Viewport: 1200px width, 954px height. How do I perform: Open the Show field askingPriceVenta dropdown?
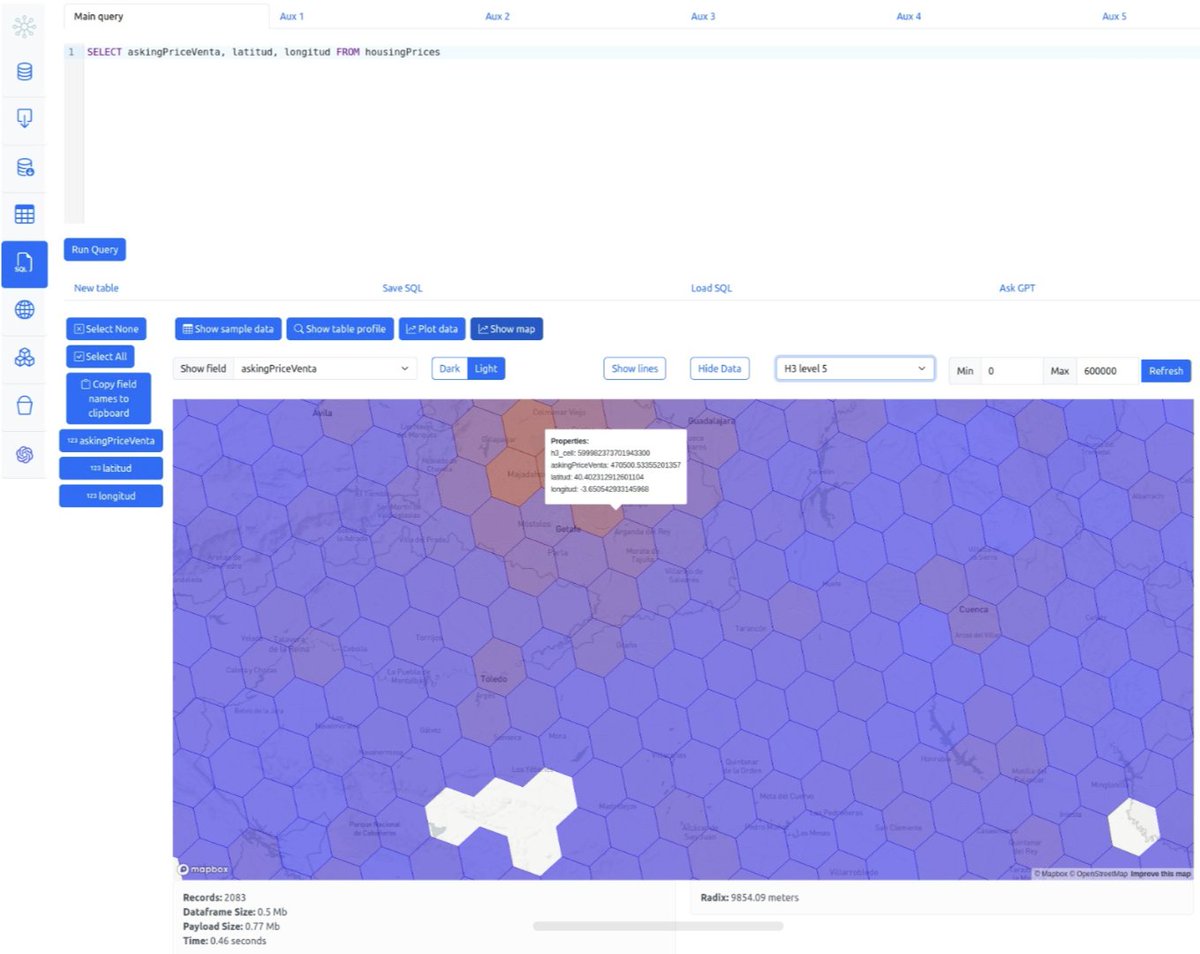[325, 369]
